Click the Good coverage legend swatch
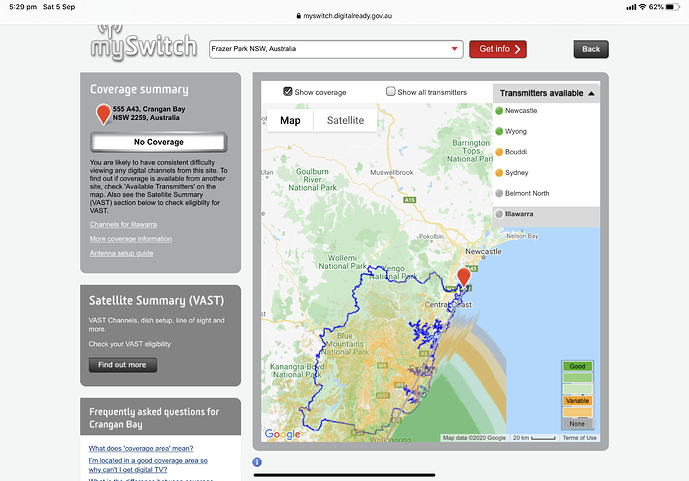This screenshot has width=689, height=481. coord(577,367)
